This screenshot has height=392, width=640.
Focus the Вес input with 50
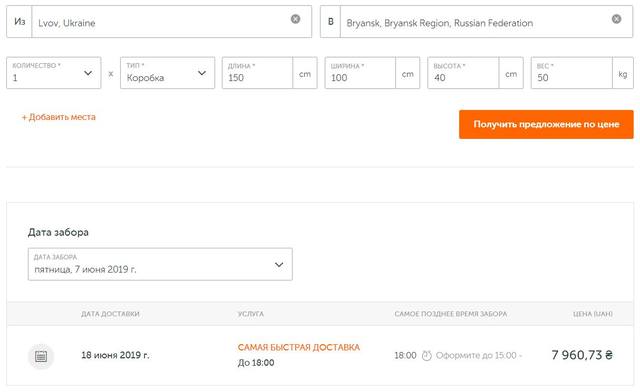(572, 73)
